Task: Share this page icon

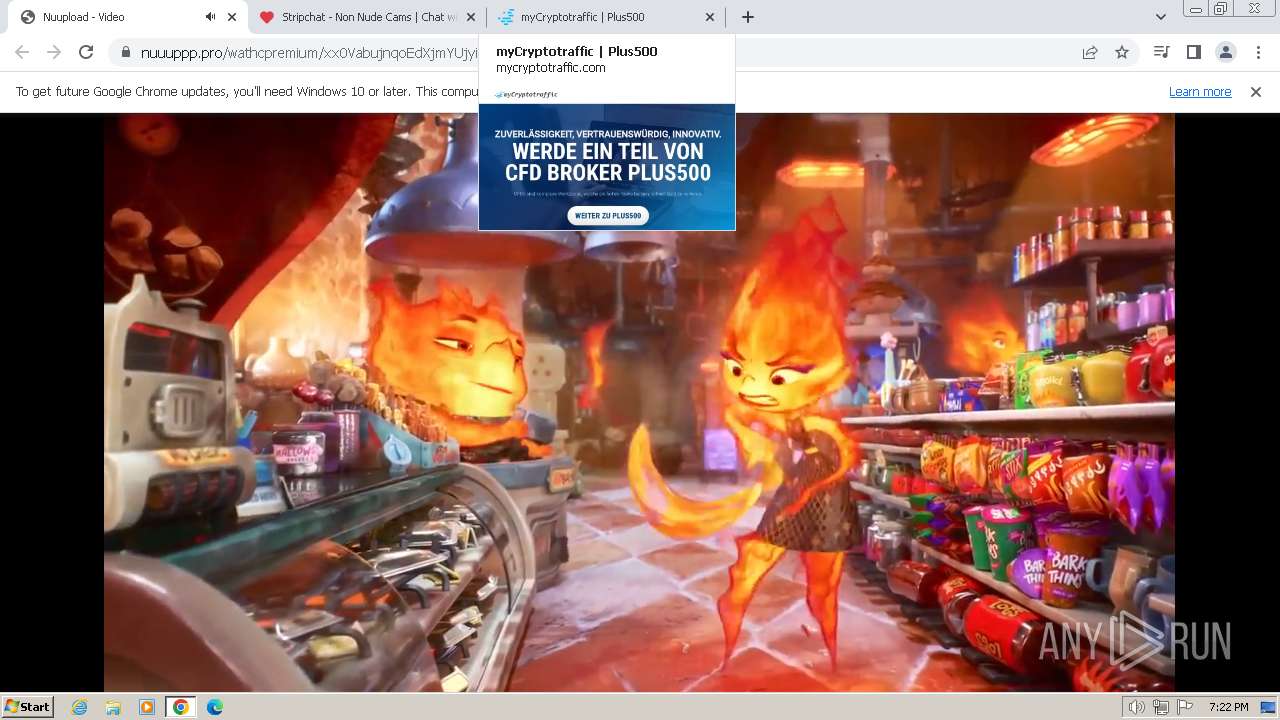Action: (1090, 52)
